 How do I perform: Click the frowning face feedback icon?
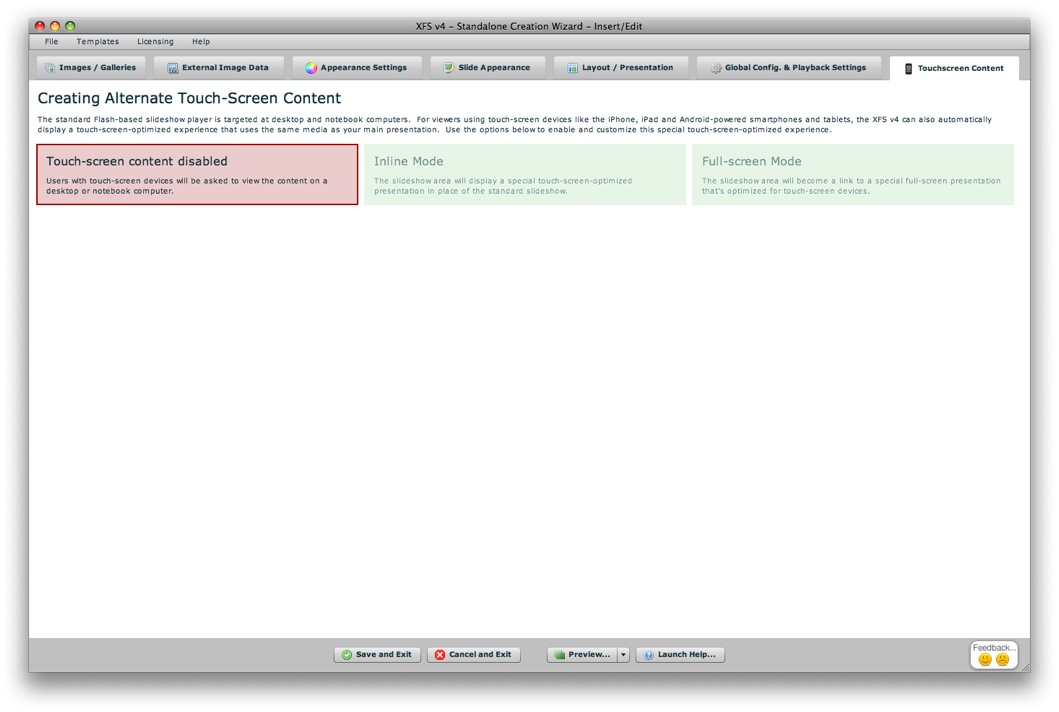tap(1002, 660)
